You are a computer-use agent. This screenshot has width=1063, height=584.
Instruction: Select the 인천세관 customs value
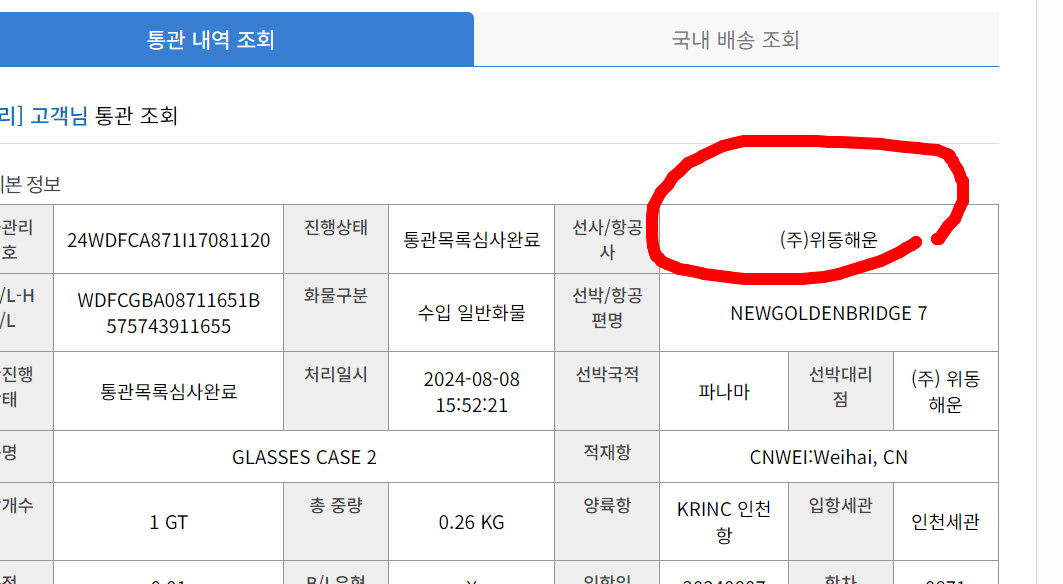pos(946,522)
